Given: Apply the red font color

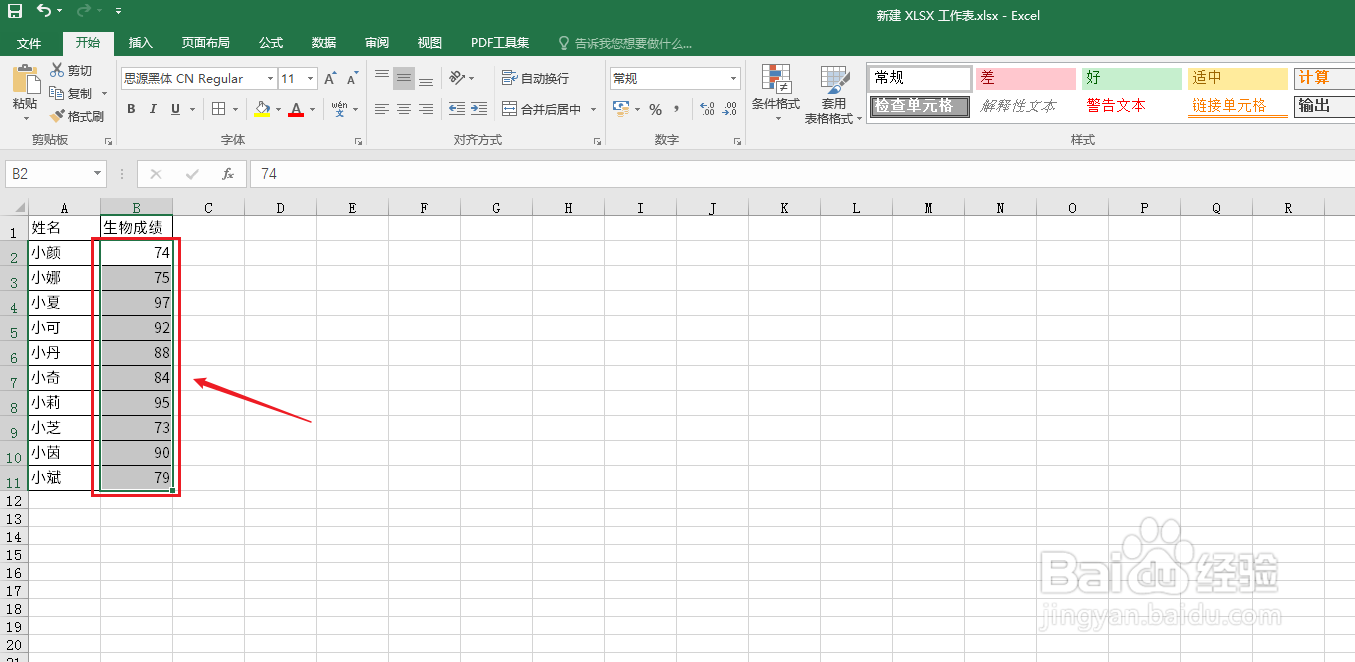Looking at the screenshot, I should tap(296, 109).
